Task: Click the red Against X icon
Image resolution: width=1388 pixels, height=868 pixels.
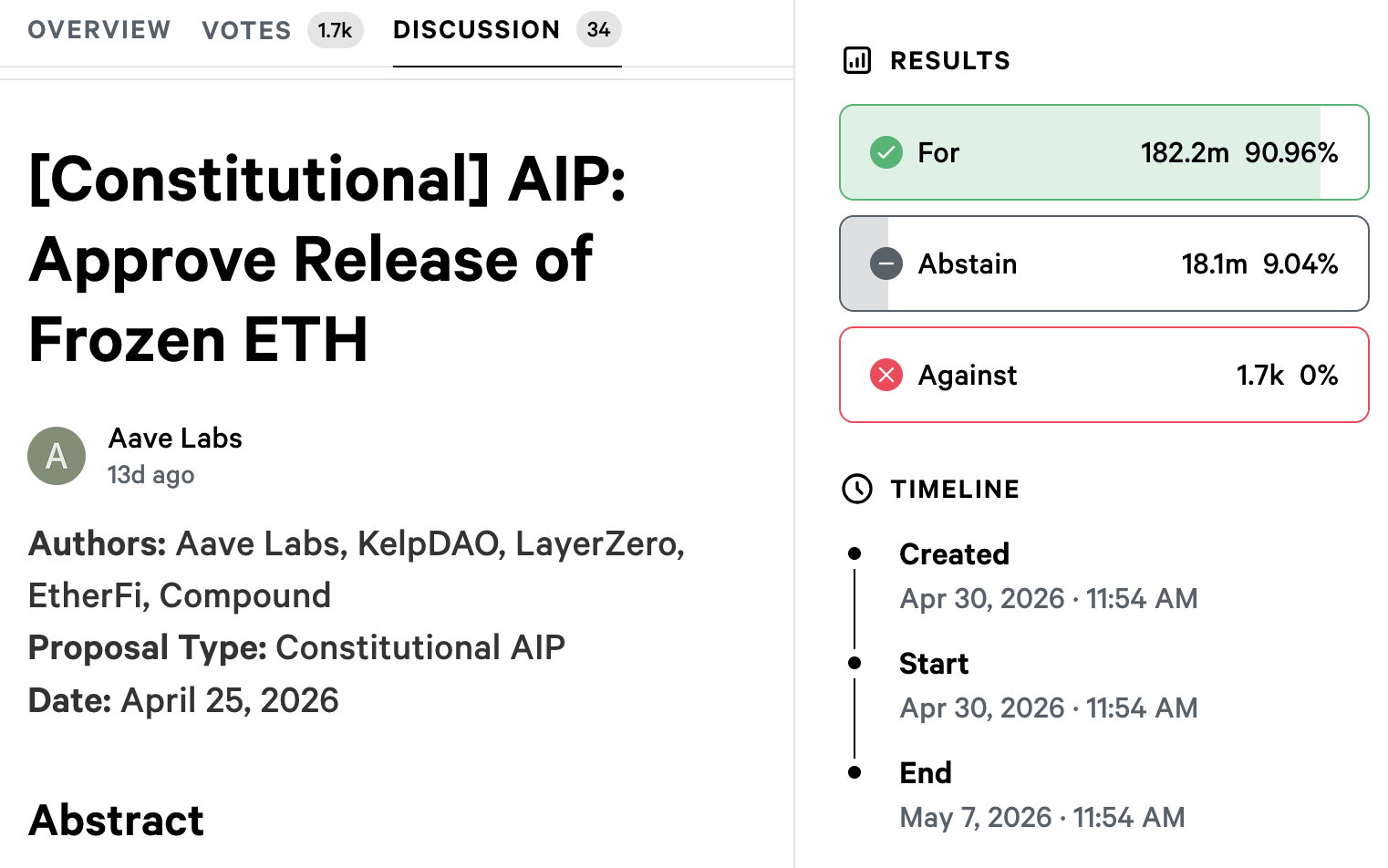Action: 886,375
